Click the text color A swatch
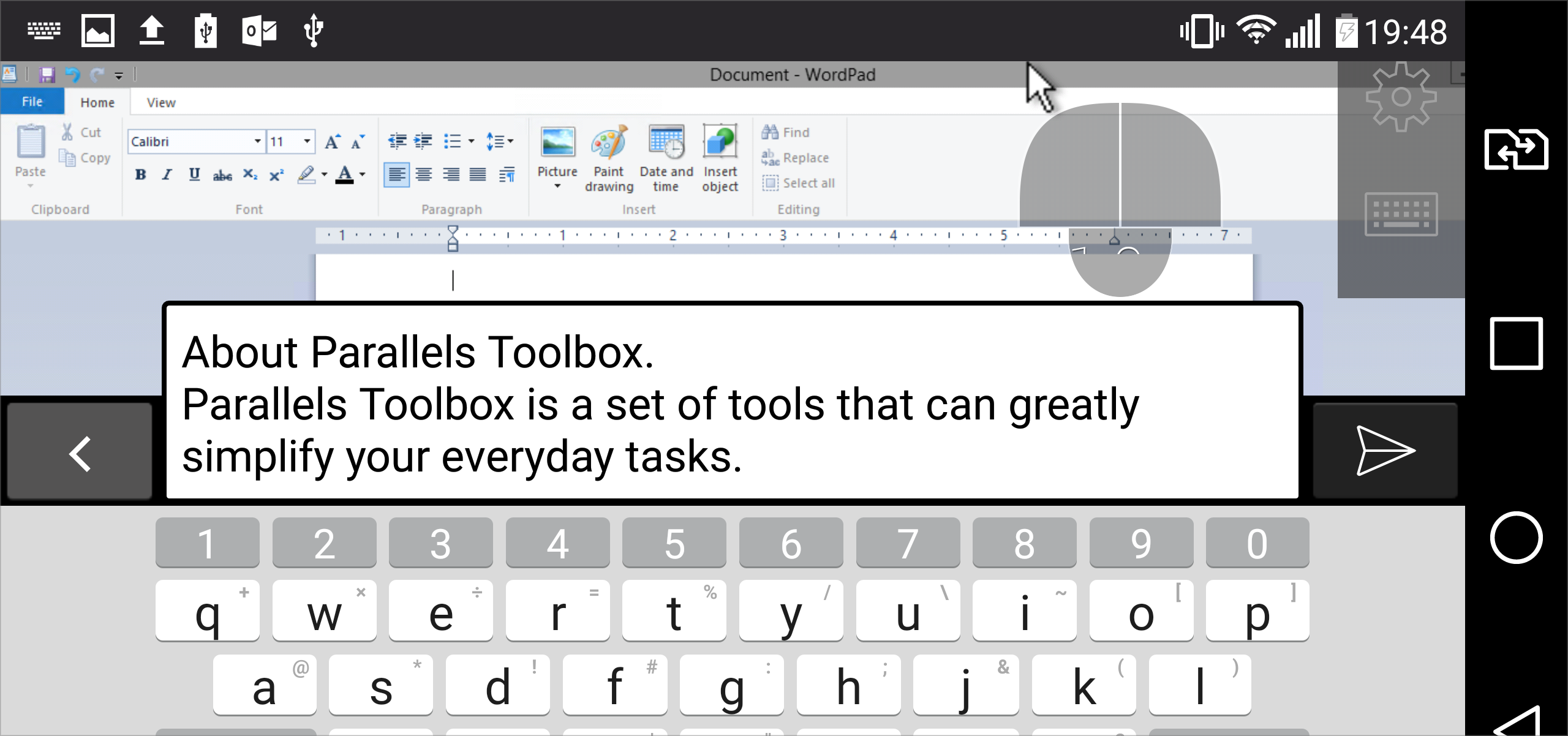 pyautogui.click(x=345, y=175)
